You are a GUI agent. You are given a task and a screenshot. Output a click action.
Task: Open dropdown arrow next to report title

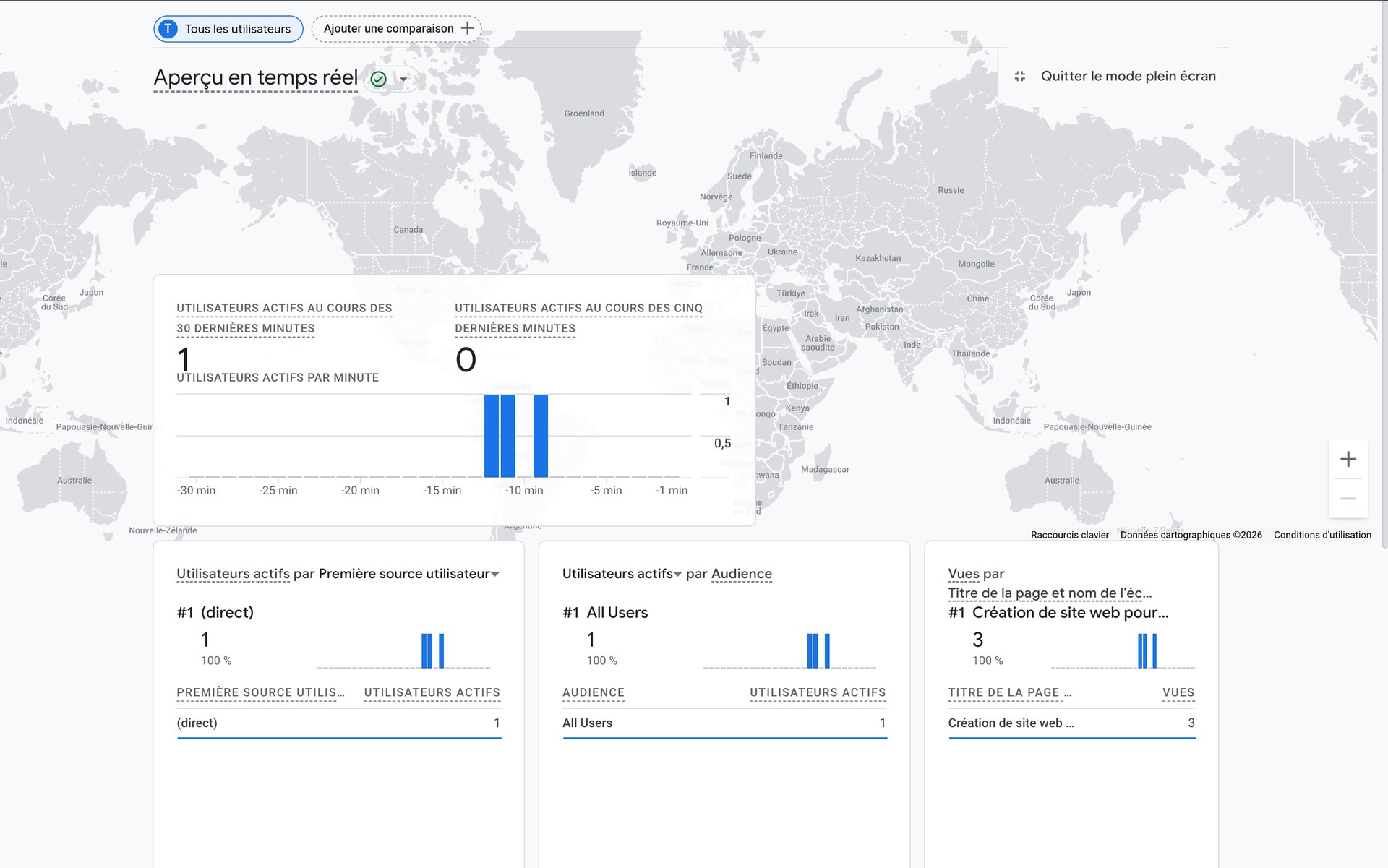(x=403, y=80)
